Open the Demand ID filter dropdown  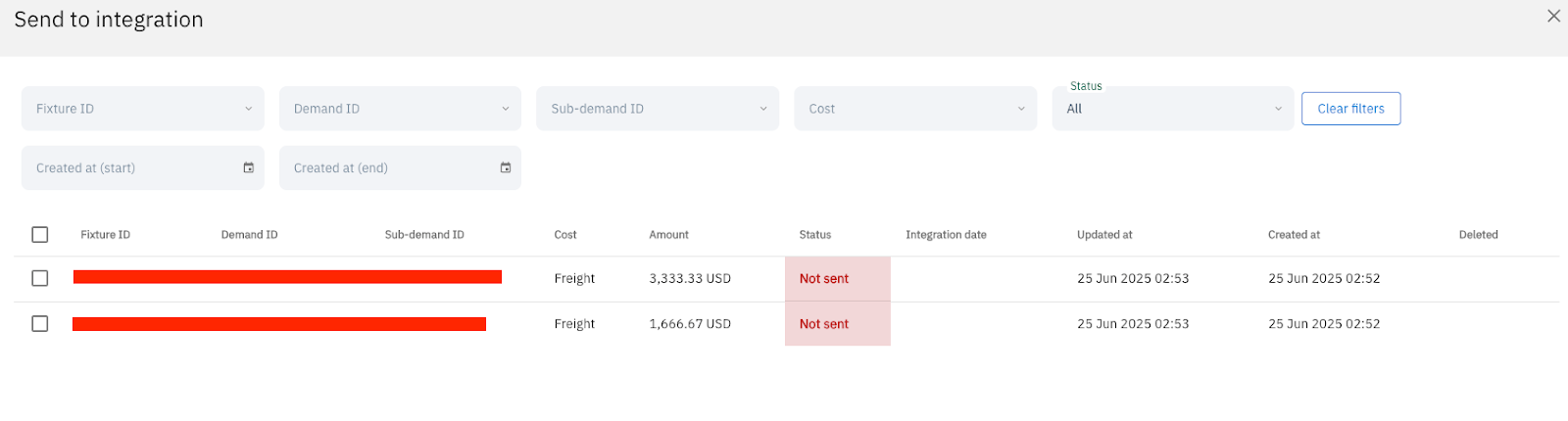point(400,109)
